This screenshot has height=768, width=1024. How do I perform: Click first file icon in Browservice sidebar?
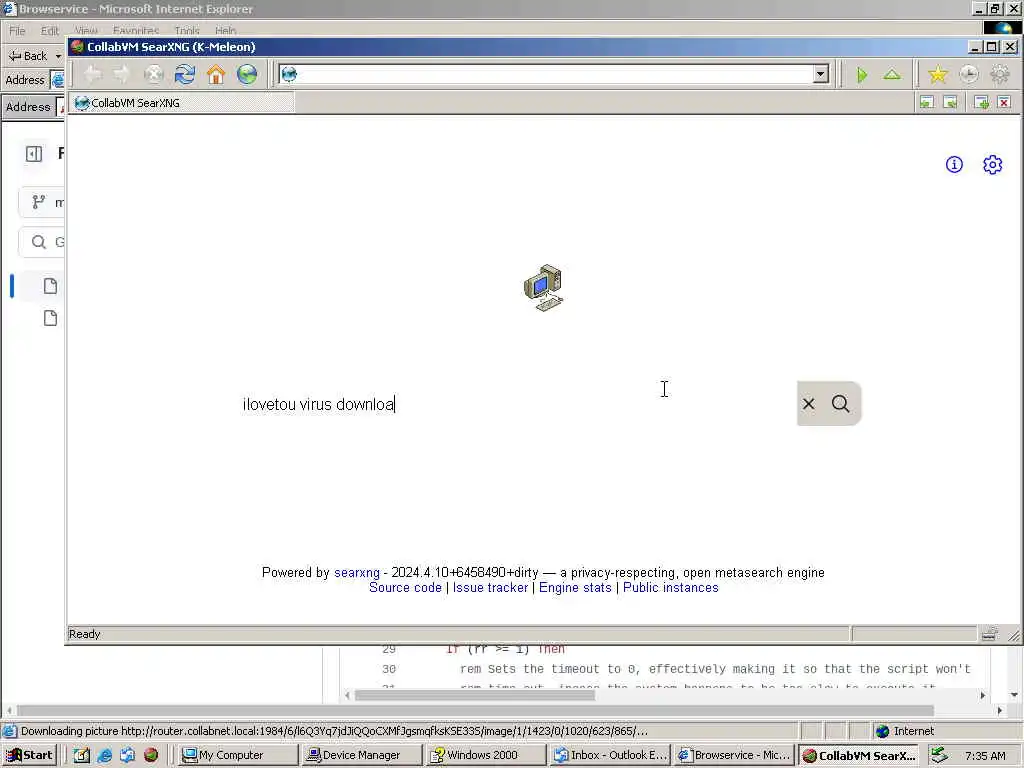click(50, 286)
